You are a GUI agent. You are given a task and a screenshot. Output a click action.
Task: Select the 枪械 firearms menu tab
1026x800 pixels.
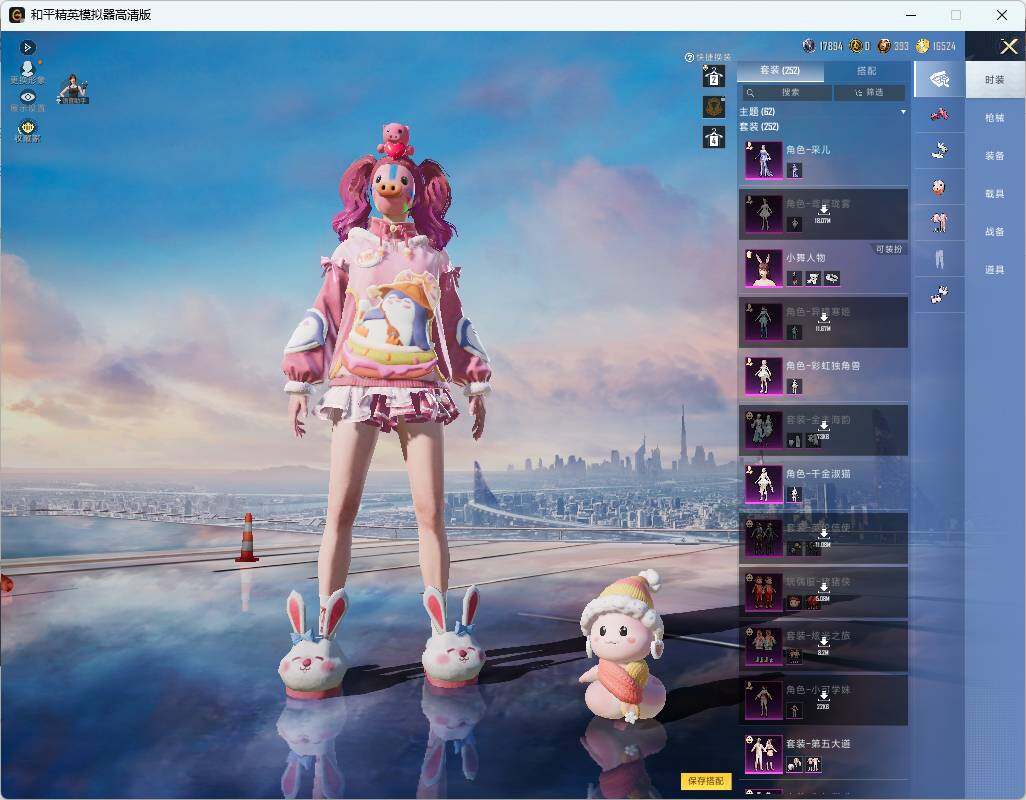click(x=995, y=118)
